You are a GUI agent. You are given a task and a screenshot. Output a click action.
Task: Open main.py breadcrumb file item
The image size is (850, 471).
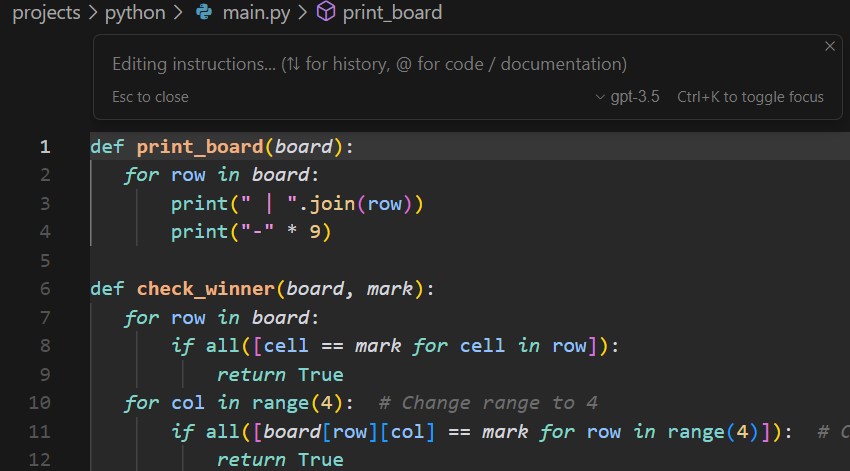point(254,13)
